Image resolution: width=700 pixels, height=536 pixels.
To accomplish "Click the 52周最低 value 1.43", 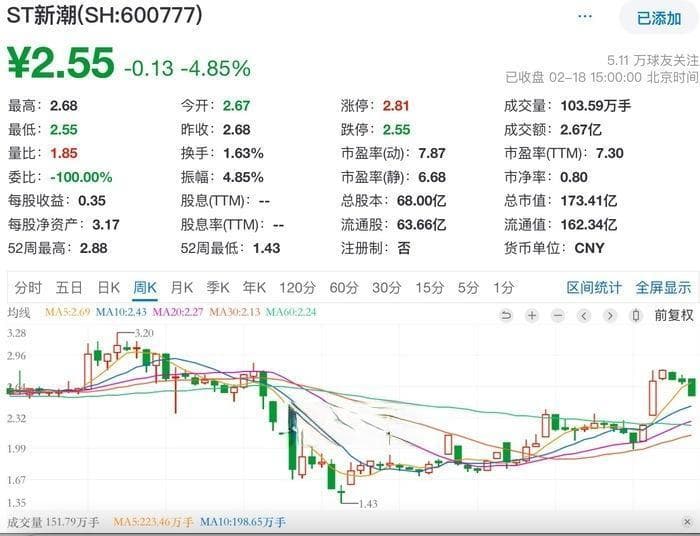I will [x=267, y=248].
